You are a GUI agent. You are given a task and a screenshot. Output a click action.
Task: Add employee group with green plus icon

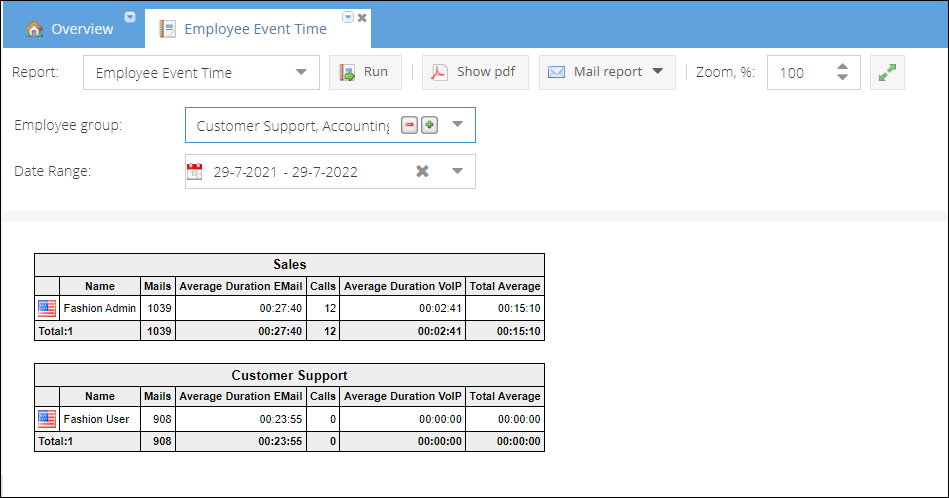point(429,125)
